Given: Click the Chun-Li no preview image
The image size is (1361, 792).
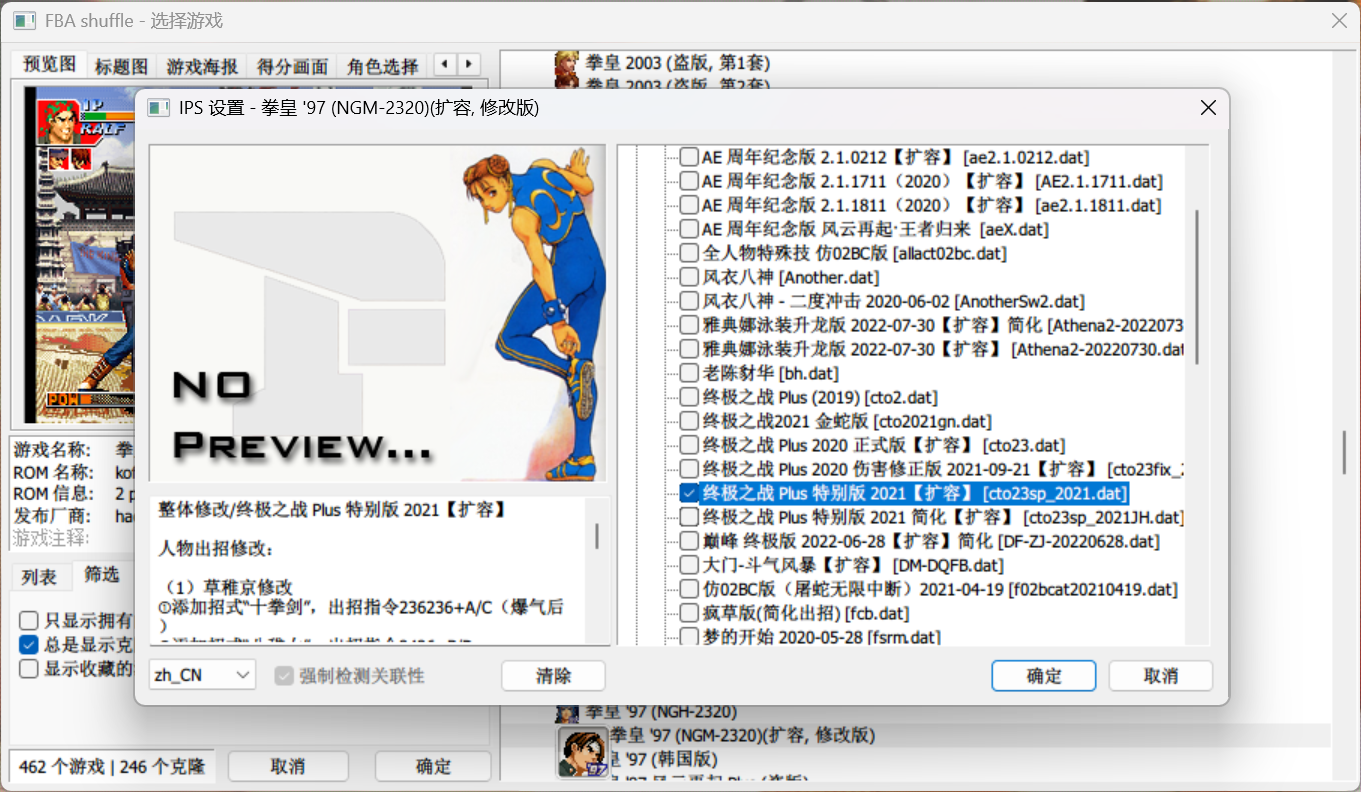Looking at the screenshot, I should click(x=377, y=313).
